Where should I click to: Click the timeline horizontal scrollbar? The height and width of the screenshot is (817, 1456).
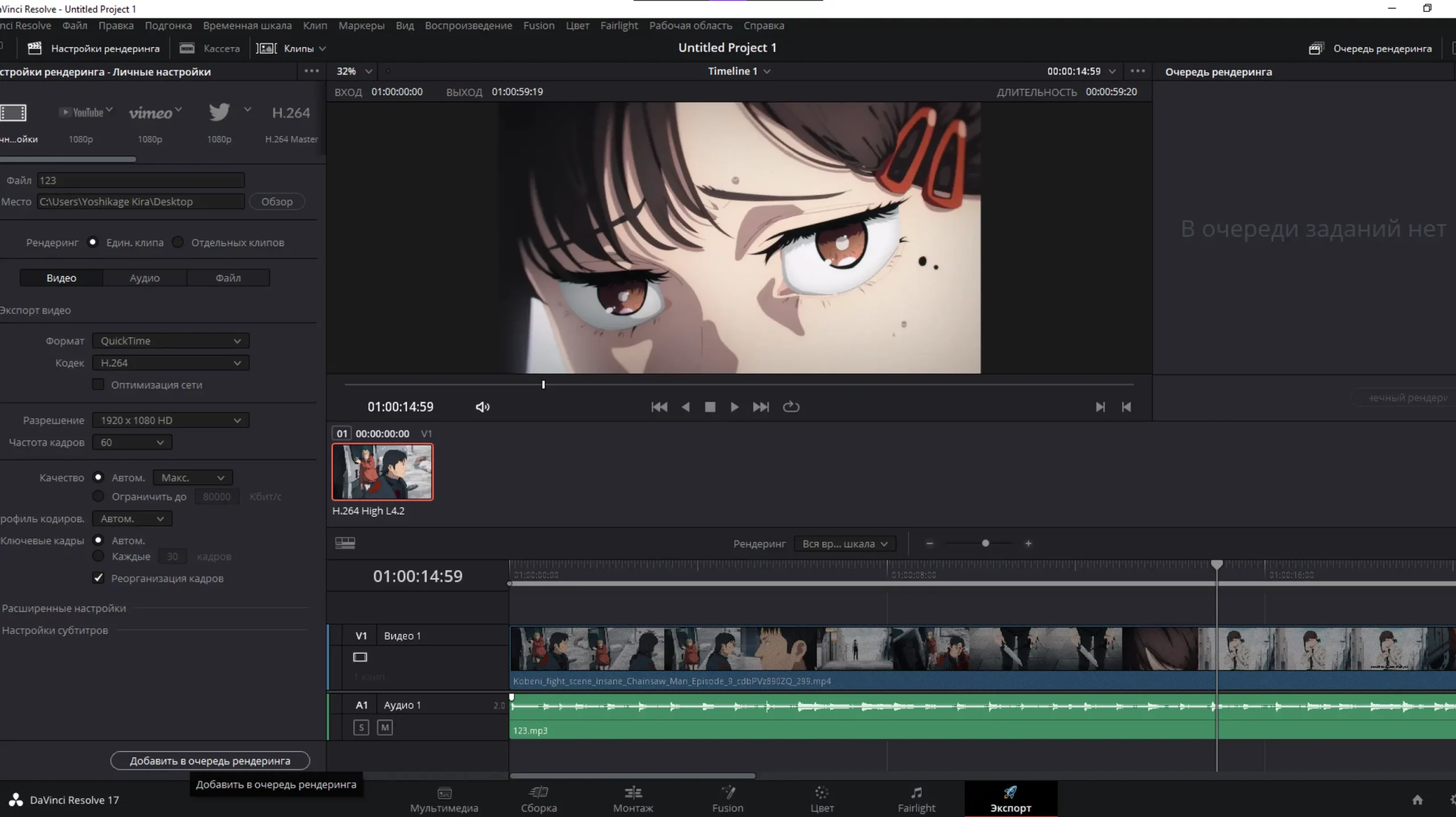632,775
